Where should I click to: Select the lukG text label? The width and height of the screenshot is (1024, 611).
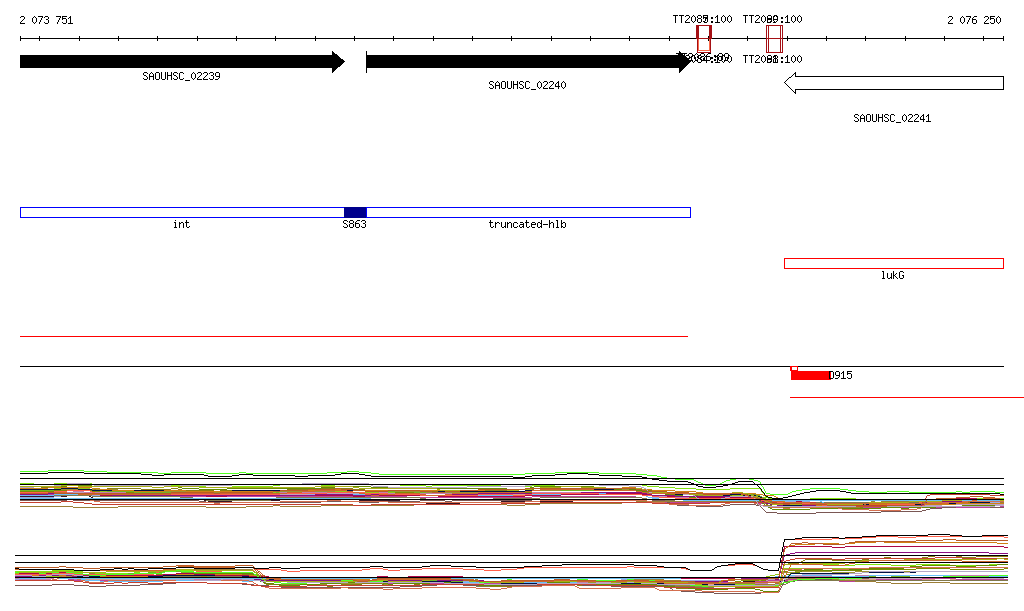[892, 275]
